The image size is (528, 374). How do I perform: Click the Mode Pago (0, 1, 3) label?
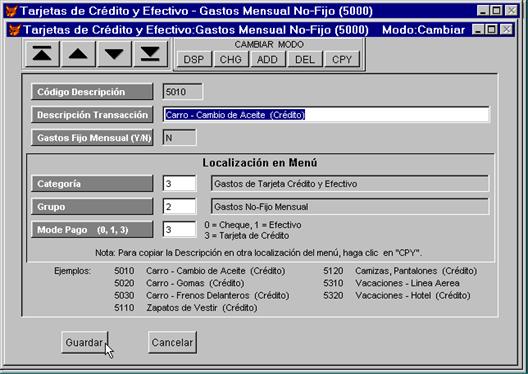tap(92, 230)
